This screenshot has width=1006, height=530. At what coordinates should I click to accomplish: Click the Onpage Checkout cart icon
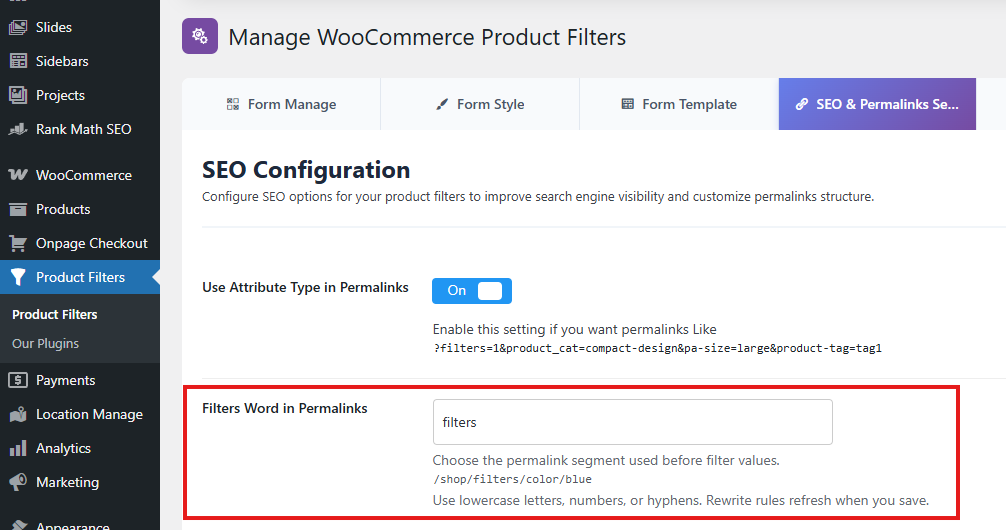point(18,243)
